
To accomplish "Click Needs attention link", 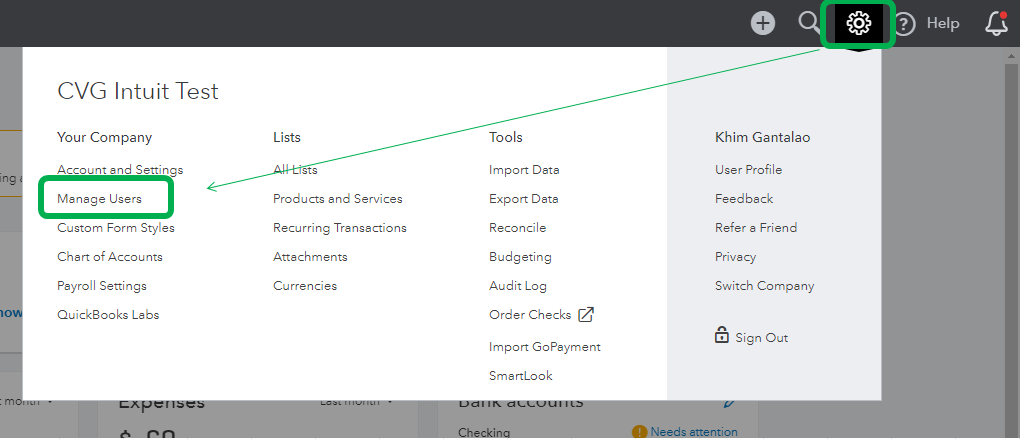I will [694, 432].
